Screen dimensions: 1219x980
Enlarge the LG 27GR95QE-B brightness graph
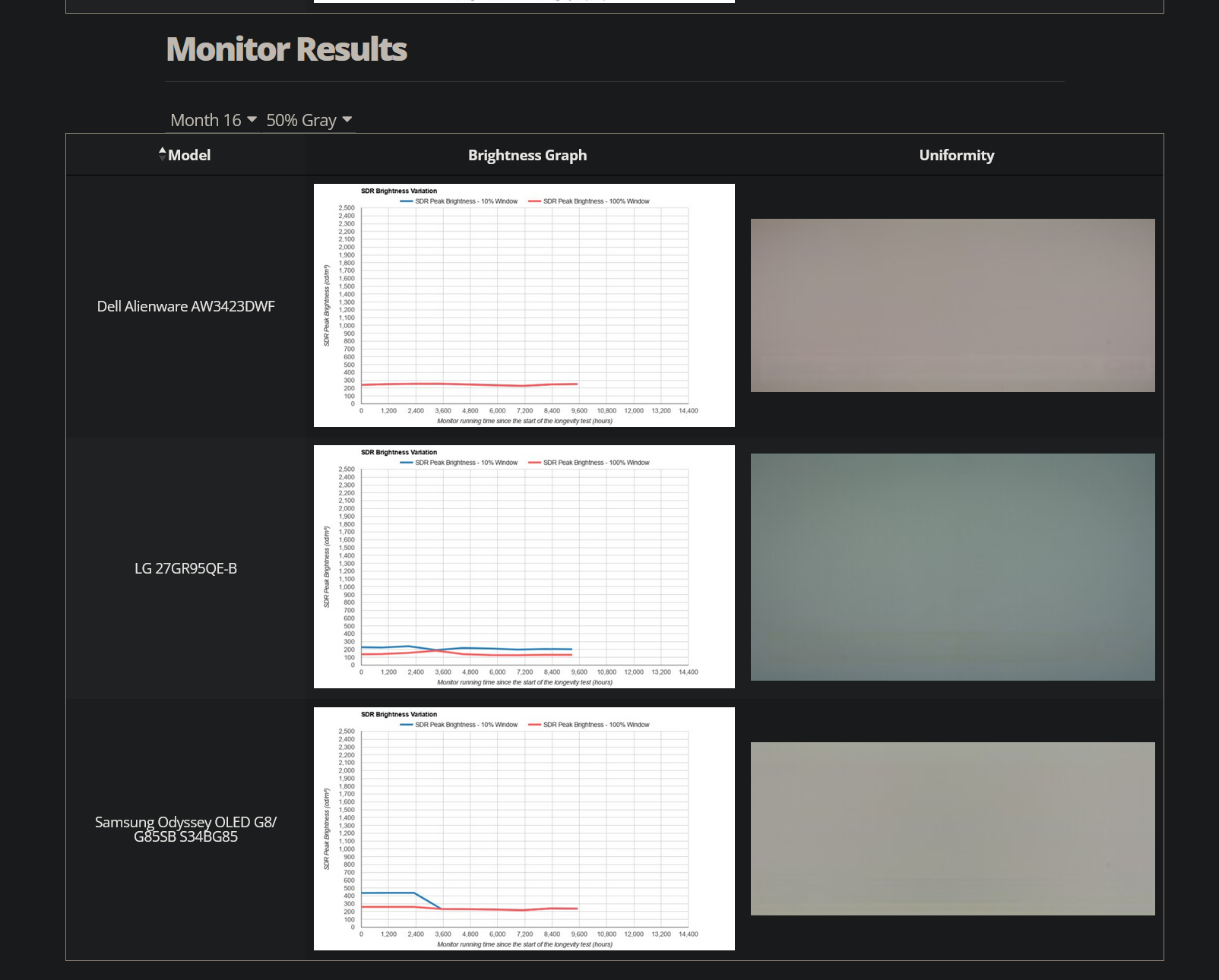(524, 567)
